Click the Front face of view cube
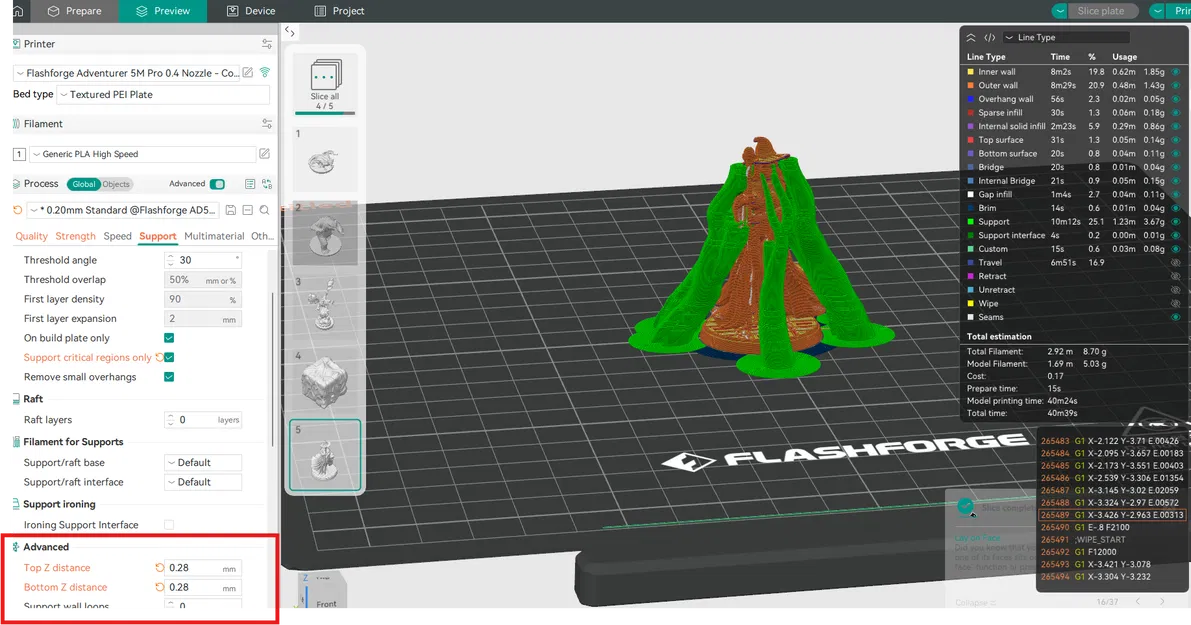 tap(327, 604)
